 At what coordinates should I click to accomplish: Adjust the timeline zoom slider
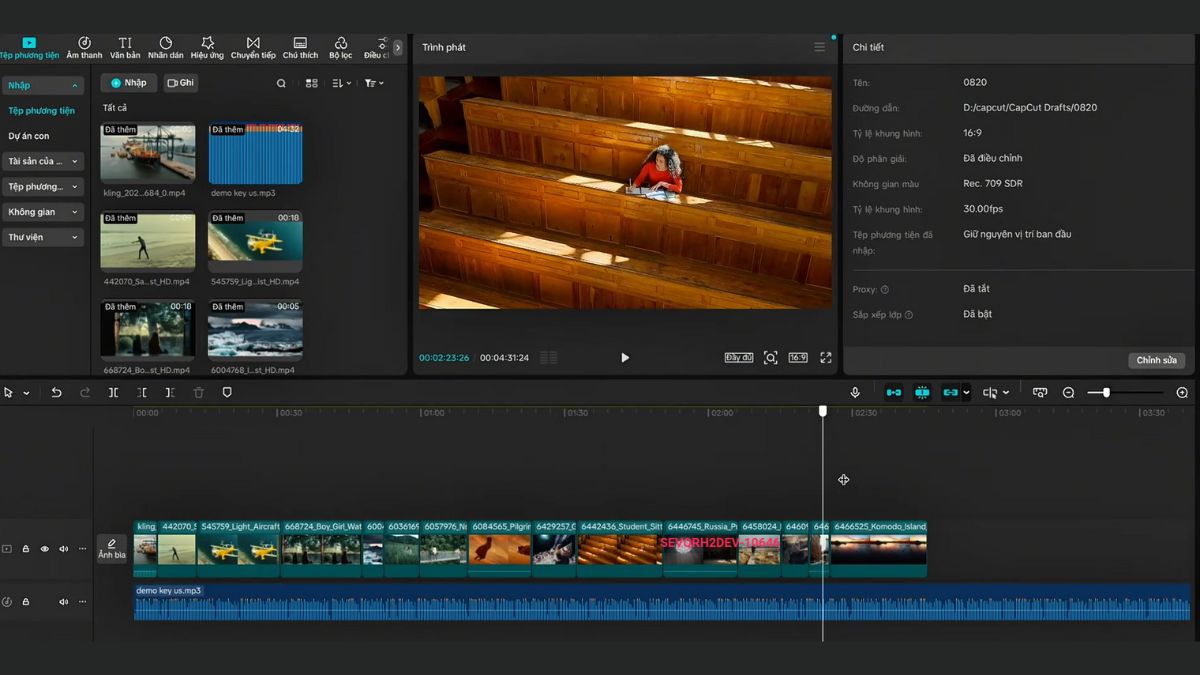[x=1105, y=392]
